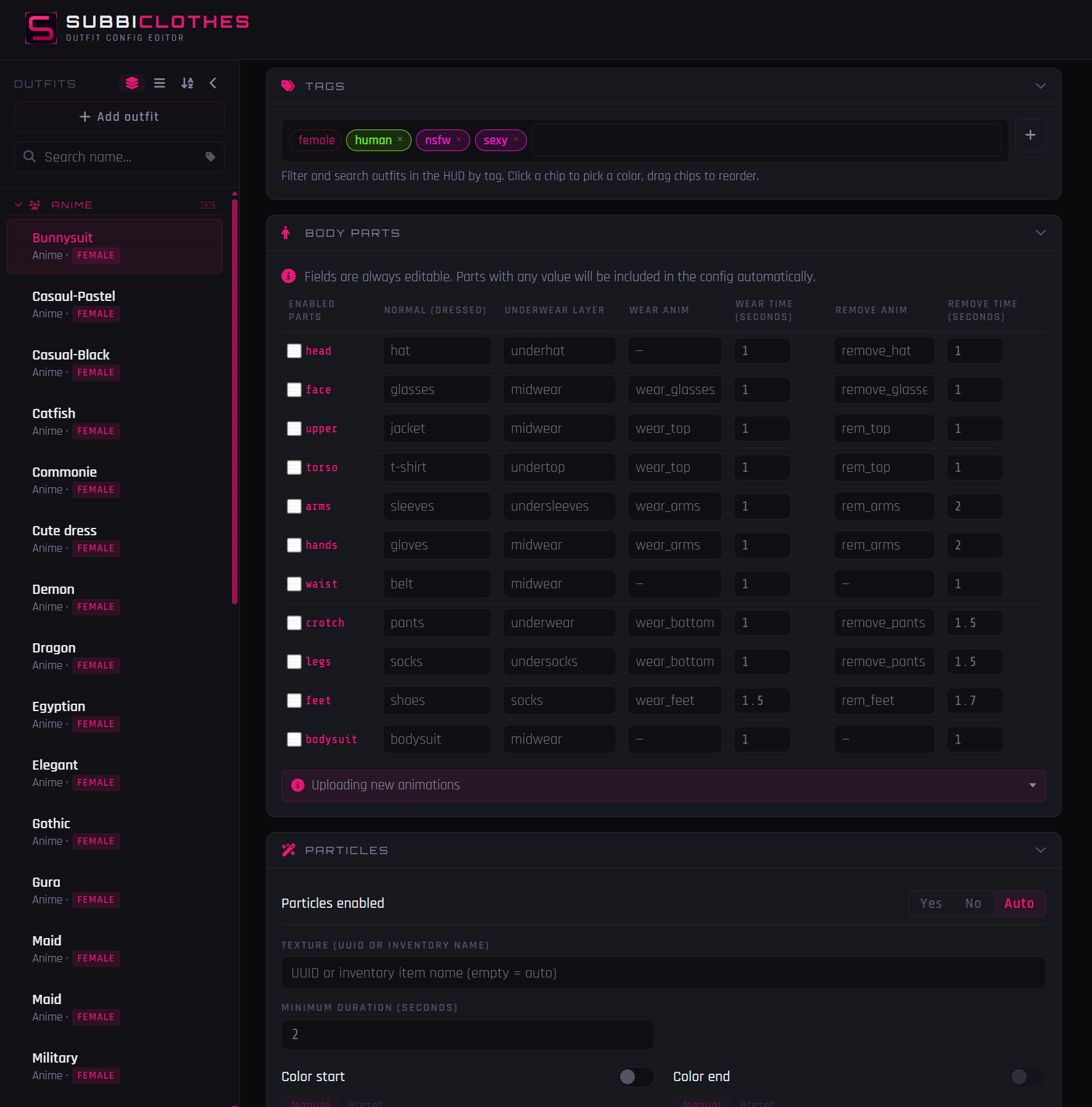This screenshot has width=1092, height=1107.
Task: Click the head normal layer 'hat' field
Action: (x=437, y=351)
